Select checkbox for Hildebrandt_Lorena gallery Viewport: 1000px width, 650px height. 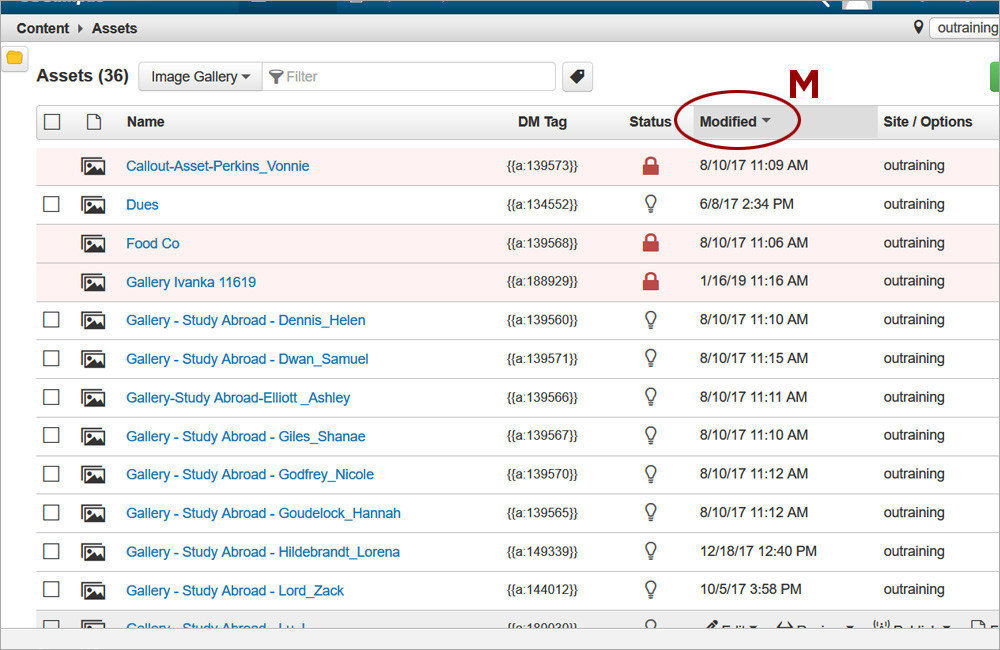51,551
